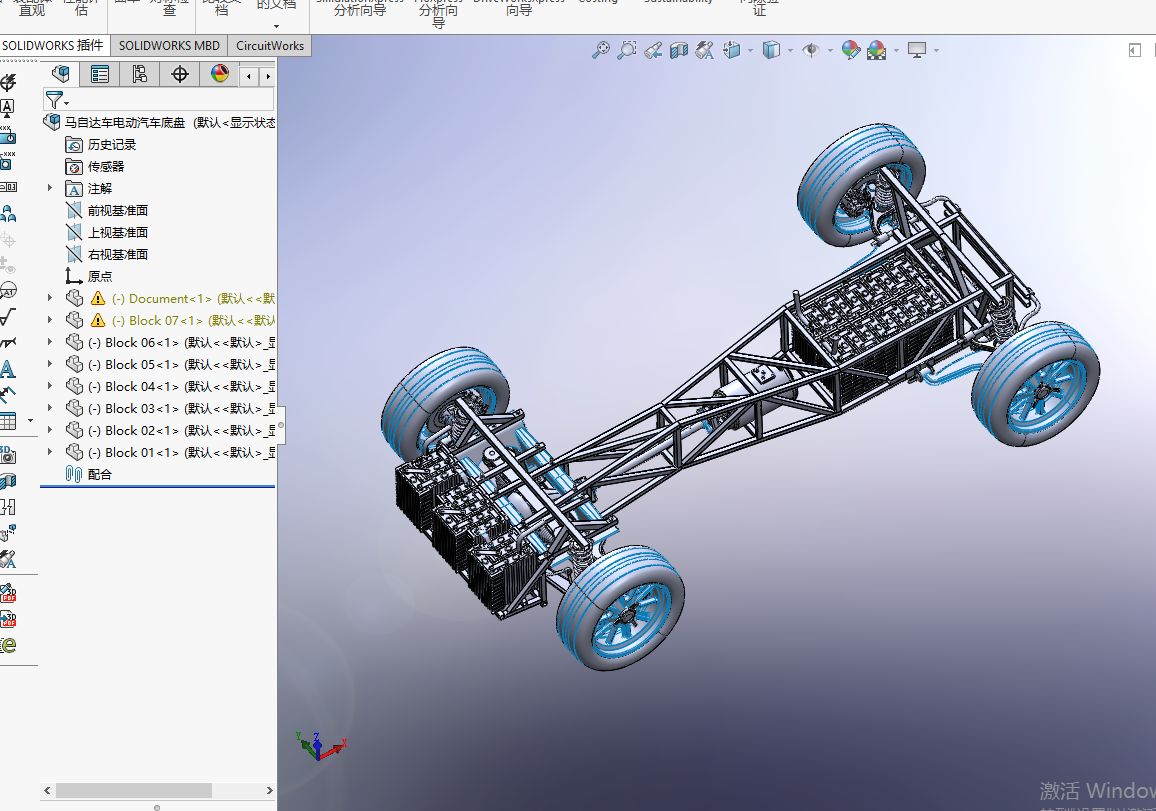
Task: Open the View Orientation dropdown arrow
Action: 751,51
